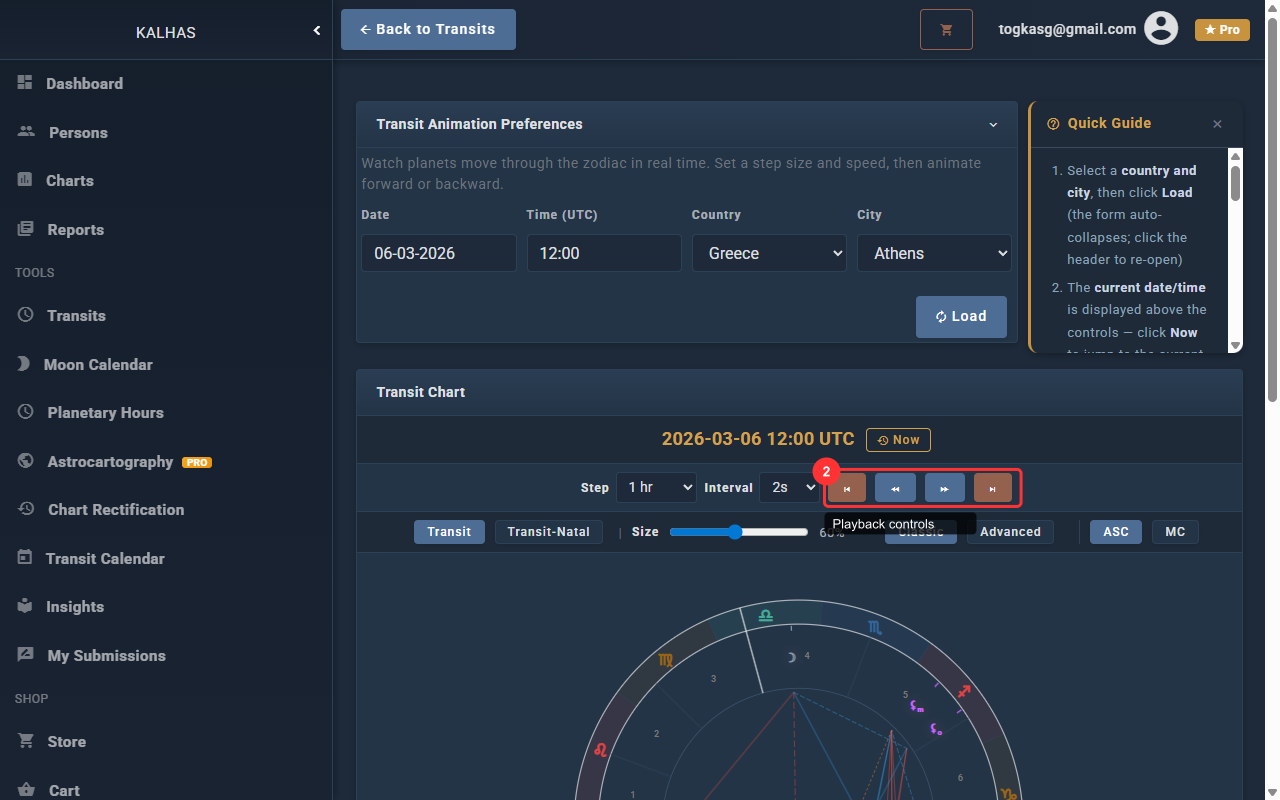Open Transit Calendar in sidebar

[105, 559]
